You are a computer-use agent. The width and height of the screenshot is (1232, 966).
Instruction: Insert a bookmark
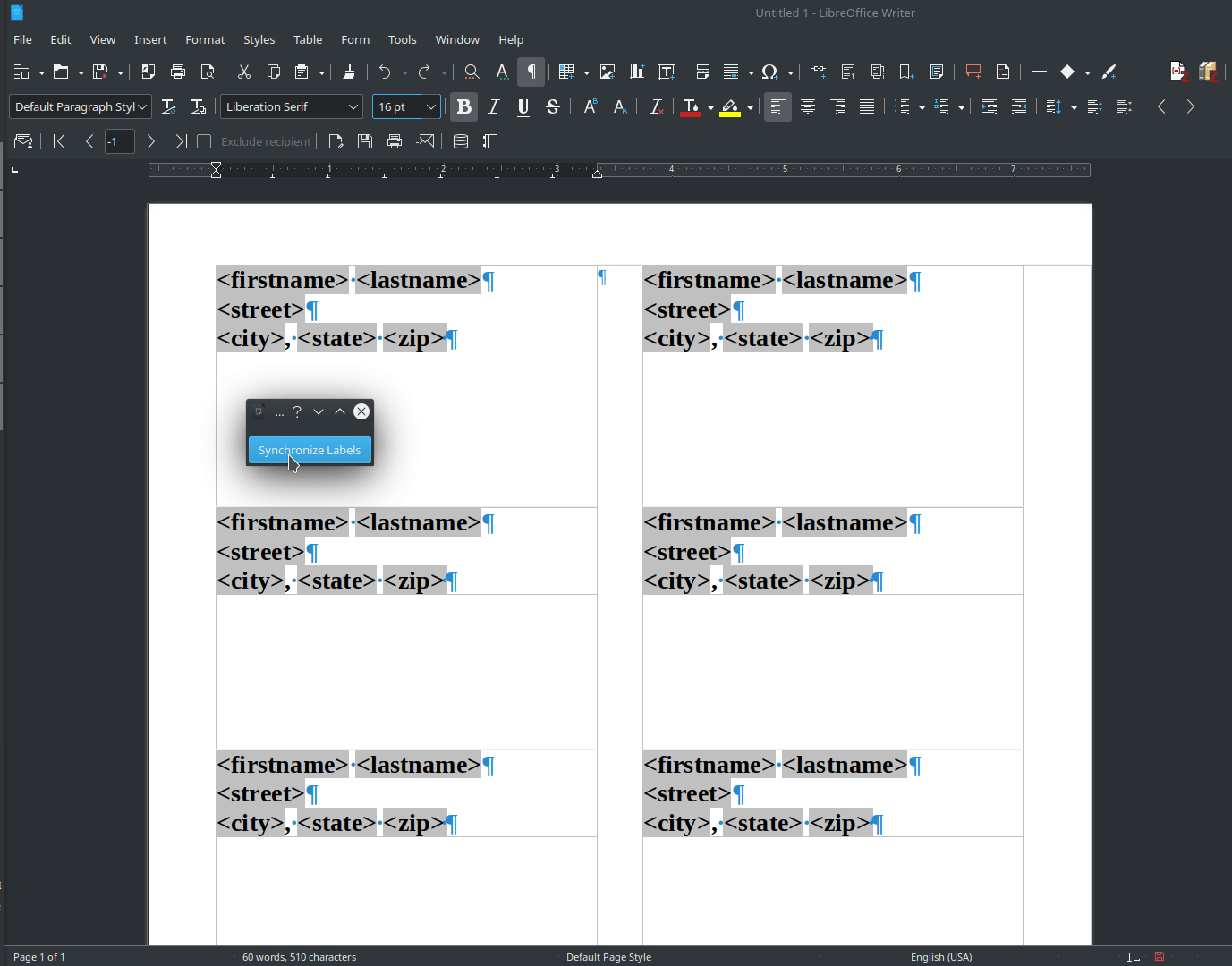tap(906, 72)
